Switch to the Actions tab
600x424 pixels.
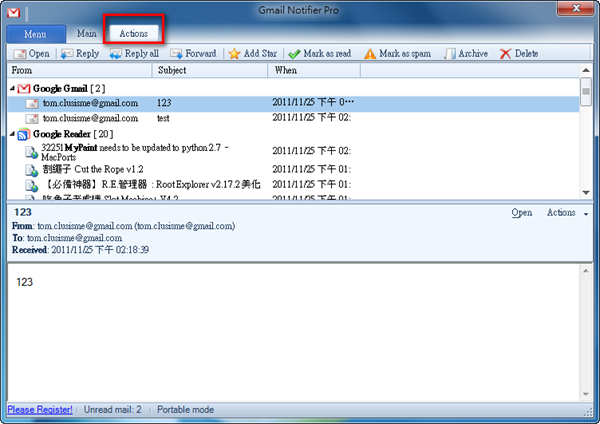click(134, 34)
